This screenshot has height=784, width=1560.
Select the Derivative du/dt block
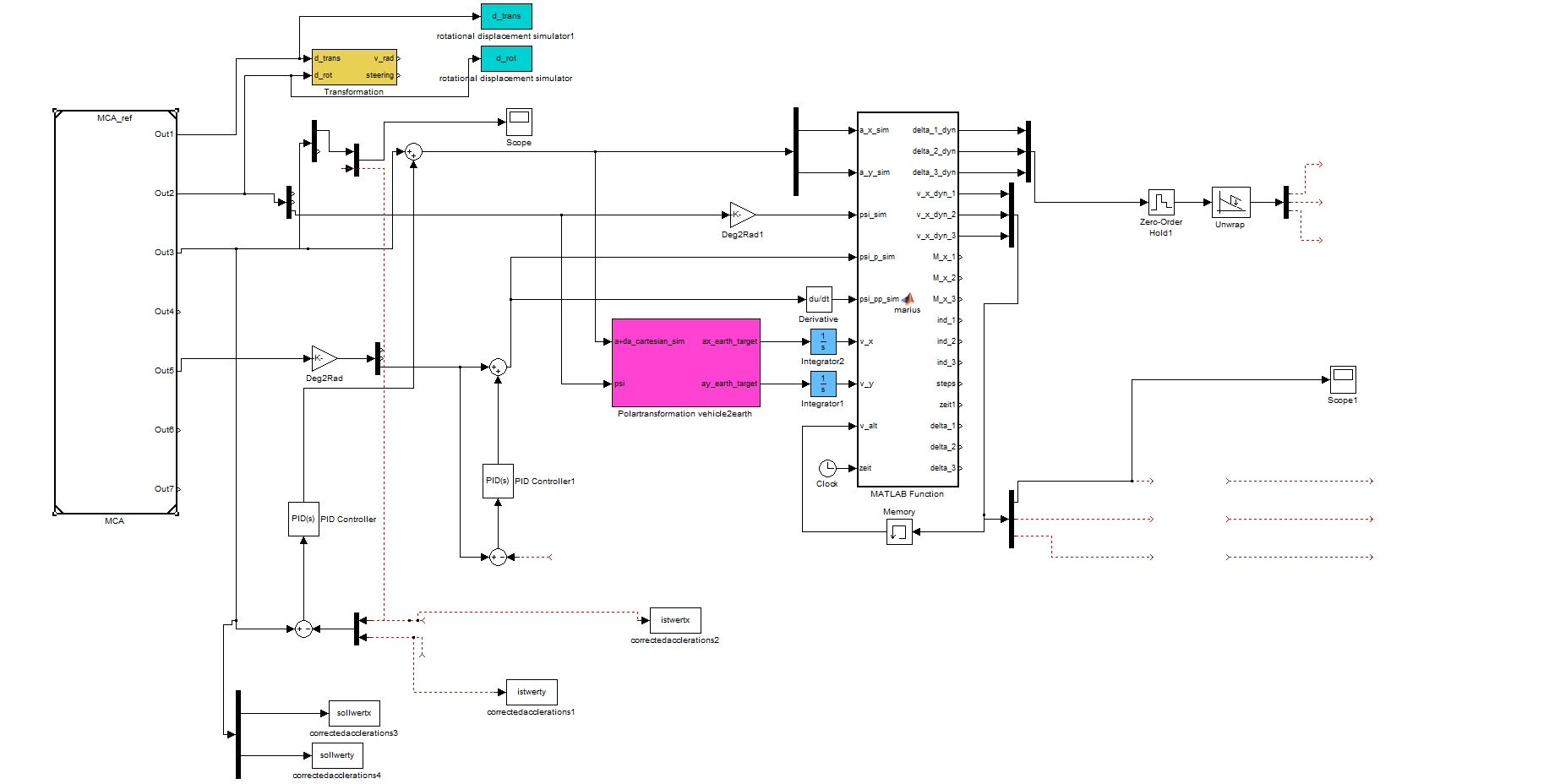pyautogui.click(x=819, y=299)
